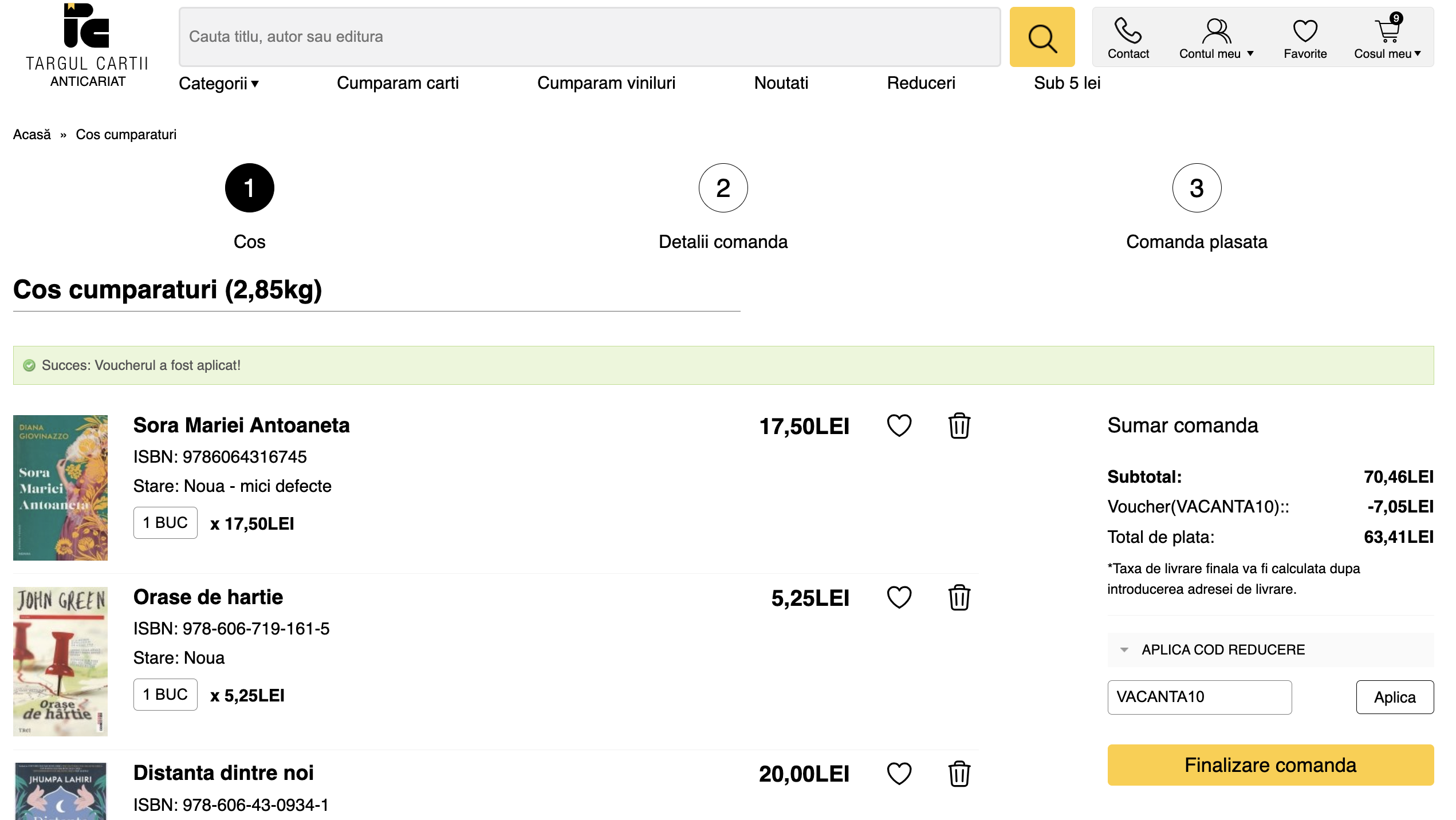This screenshot has width=1456, height=820.
Task: Add Orase de hartie to favorites
Action: tap(899, 597)
